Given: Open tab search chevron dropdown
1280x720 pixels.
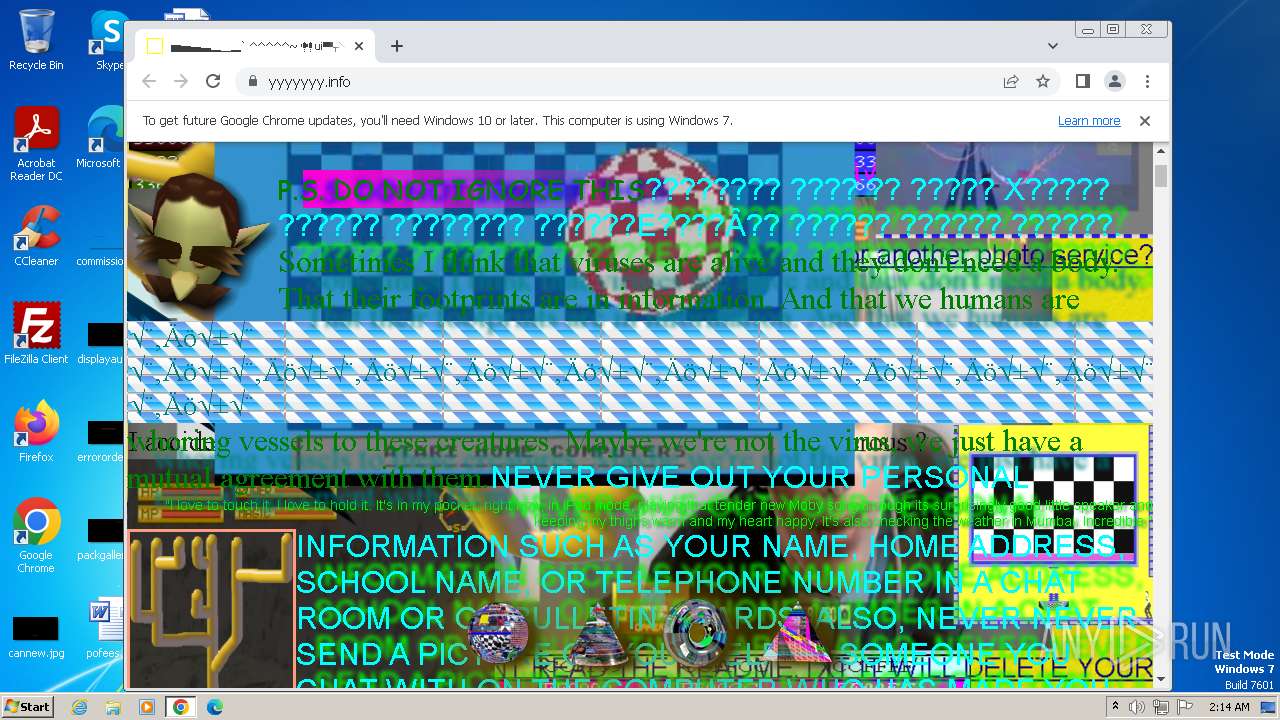Looking at the screenshot, I should pos(1053,46).
